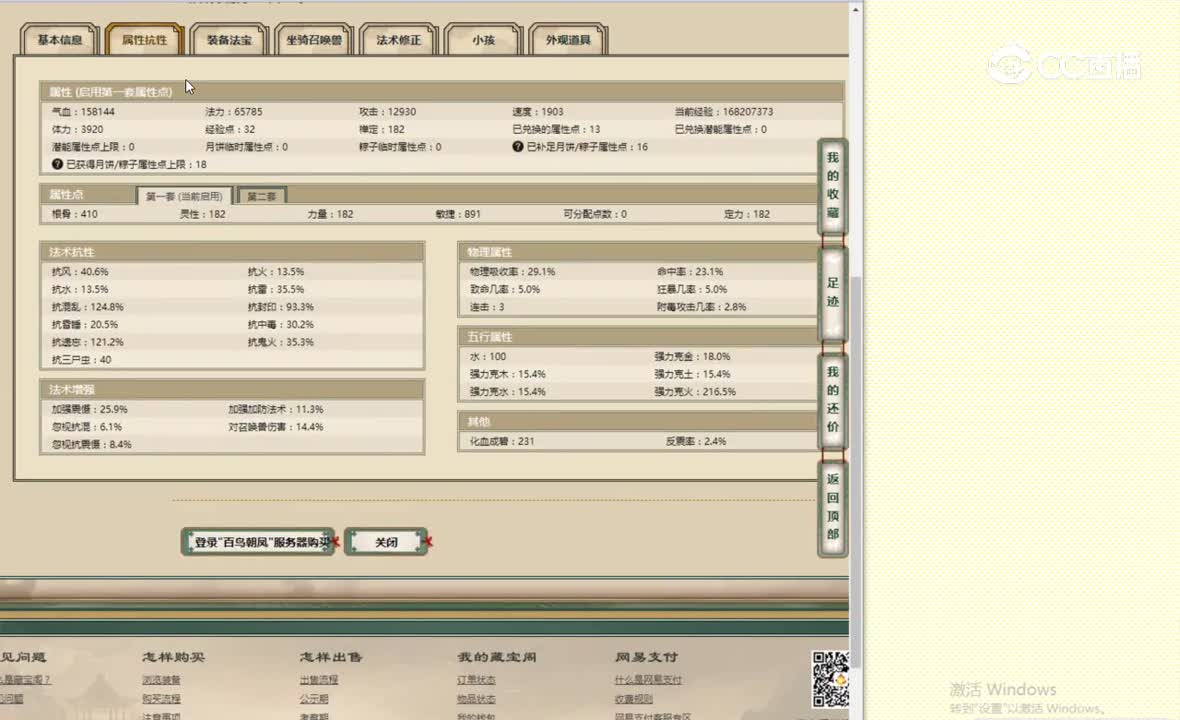Click the 法术抗性 section header

(233, 252)
